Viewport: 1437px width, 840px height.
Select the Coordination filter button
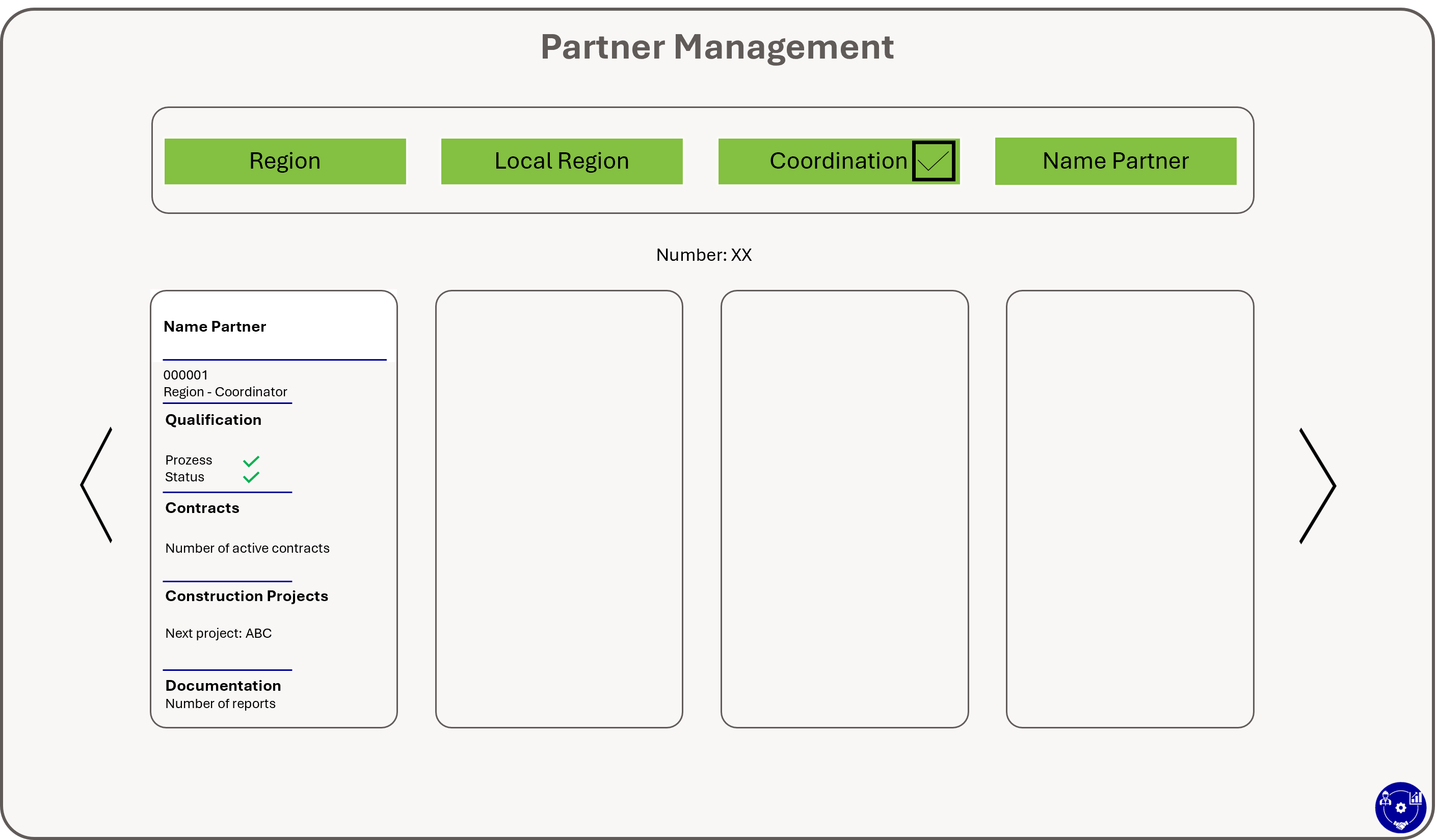(838, 161)
